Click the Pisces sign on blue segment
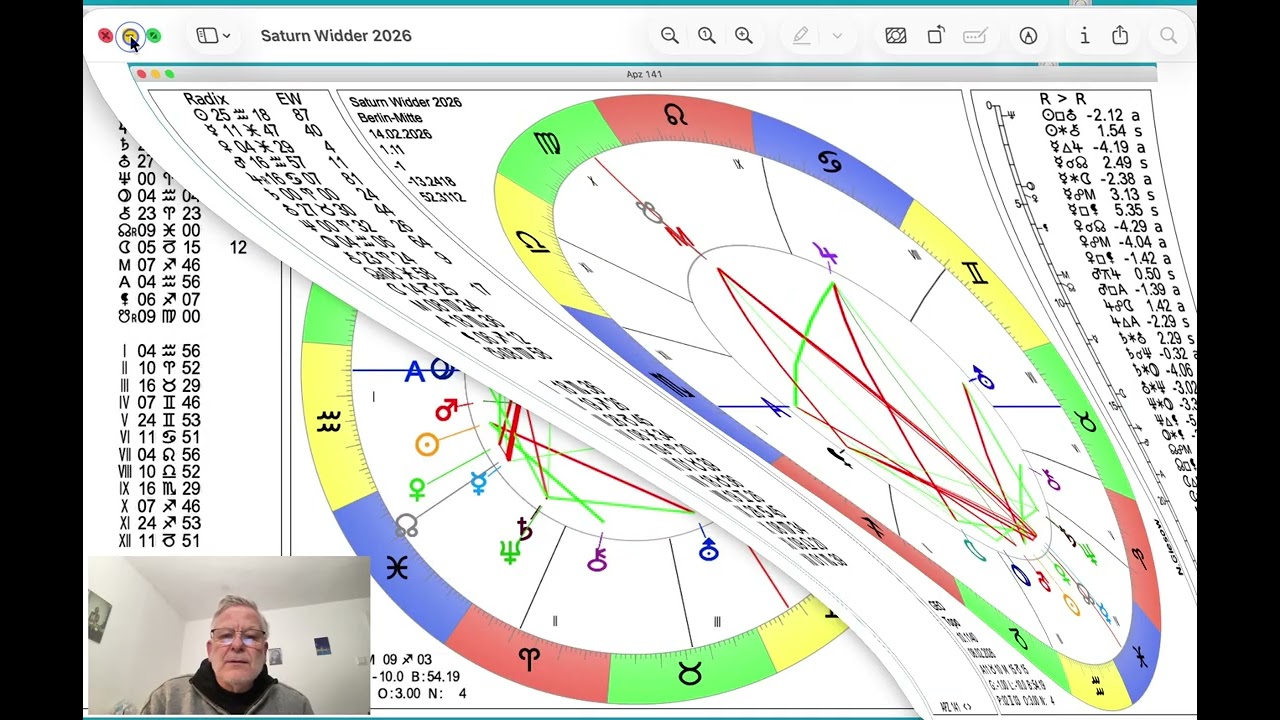This screenshot has height=720, width=1280. (x=397, y=568)
